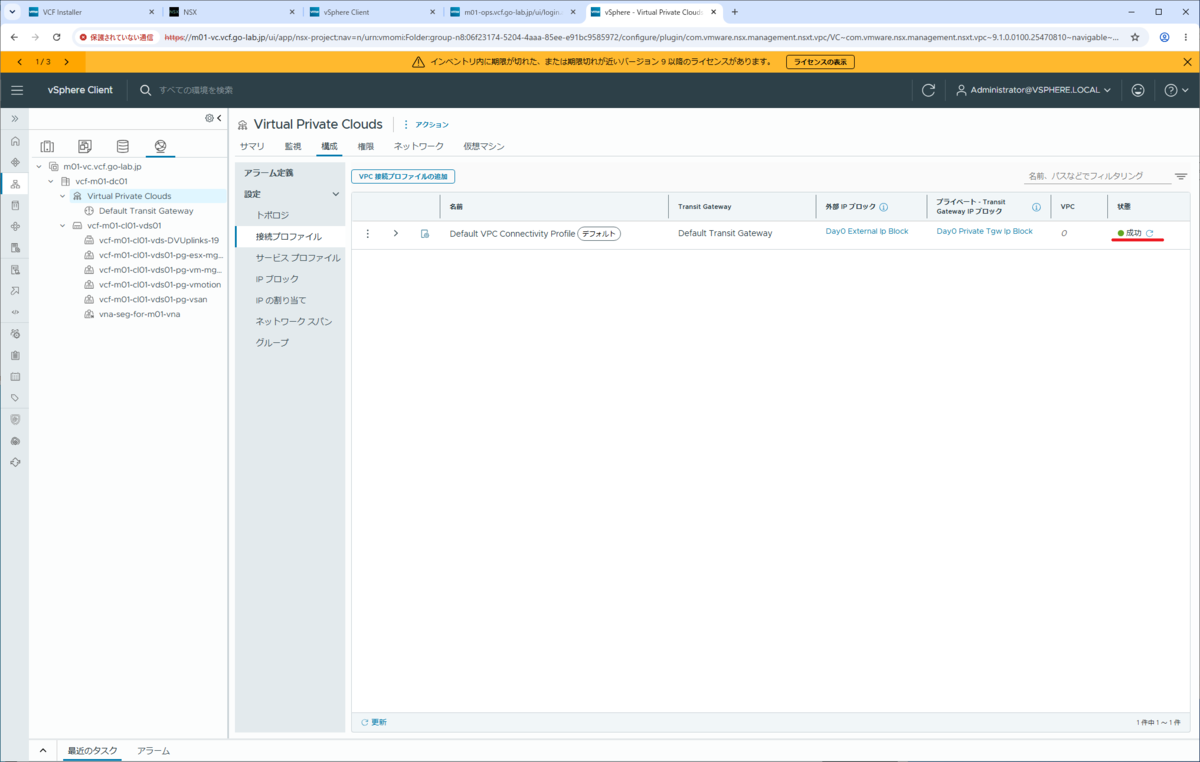This screenshot has height=762, width=1200.
Task: Select the Inventory hierarchy icon in left rail
Action: click(x=15, y=183)
